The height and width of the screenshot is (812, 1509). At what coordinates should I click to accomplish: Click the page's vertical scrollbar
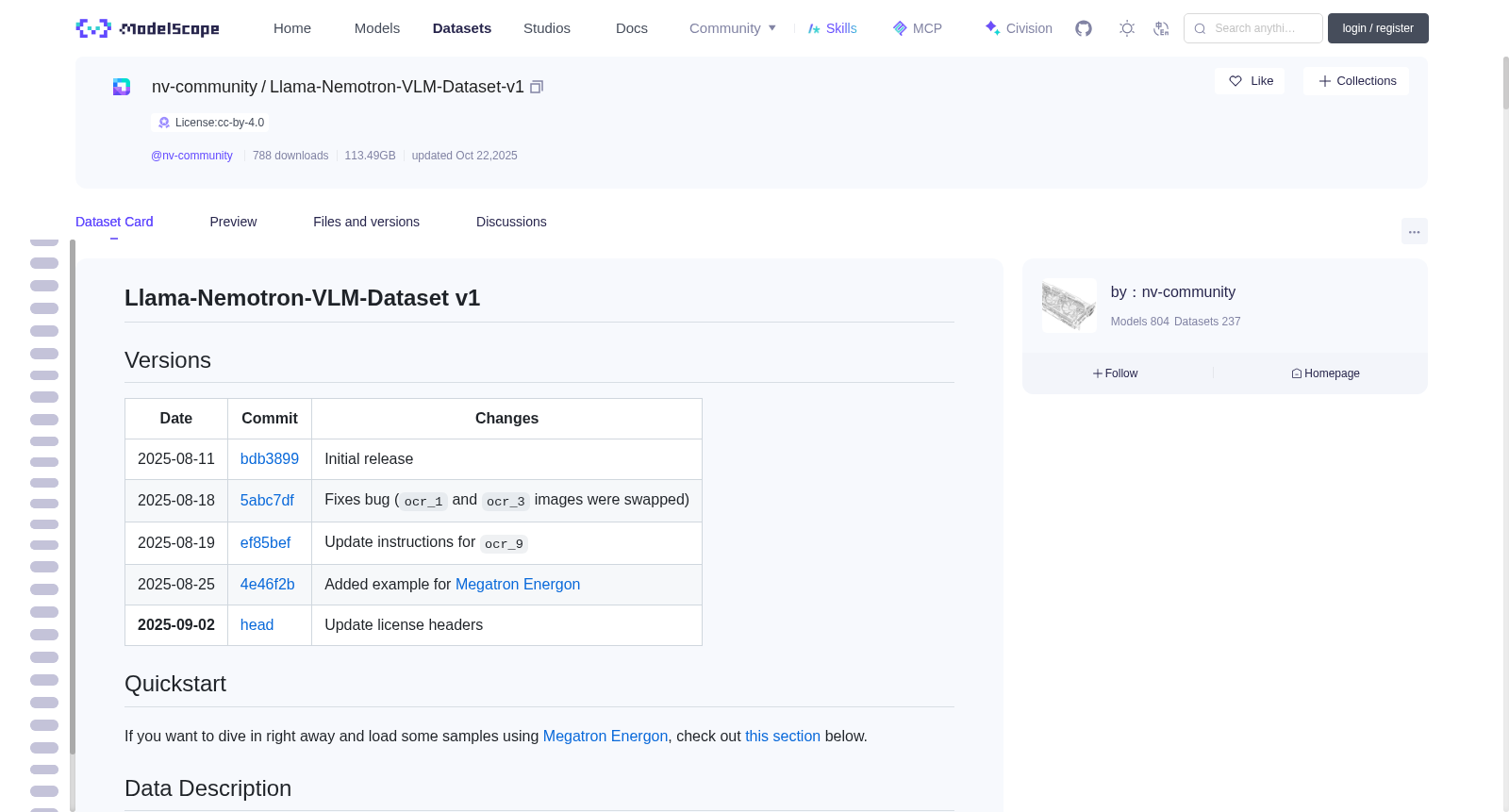pyautogui.click(x=1505, y=83)
